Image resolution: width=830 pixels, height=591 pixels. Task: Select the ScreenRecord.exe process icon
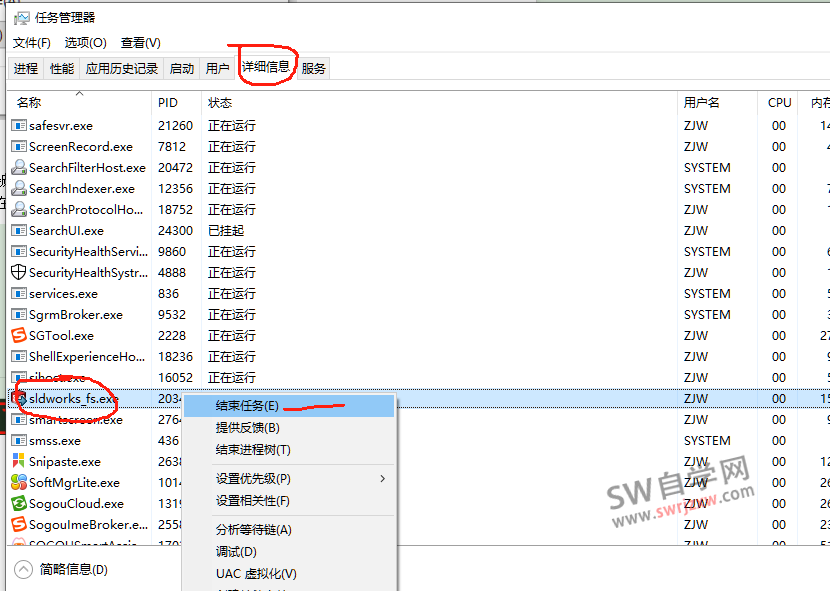18,146
